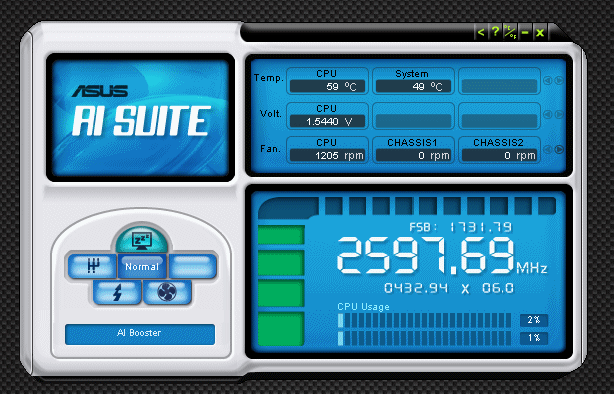Click the AI Booster label bar
Screen dimensions: 614x394
[140, 334]
